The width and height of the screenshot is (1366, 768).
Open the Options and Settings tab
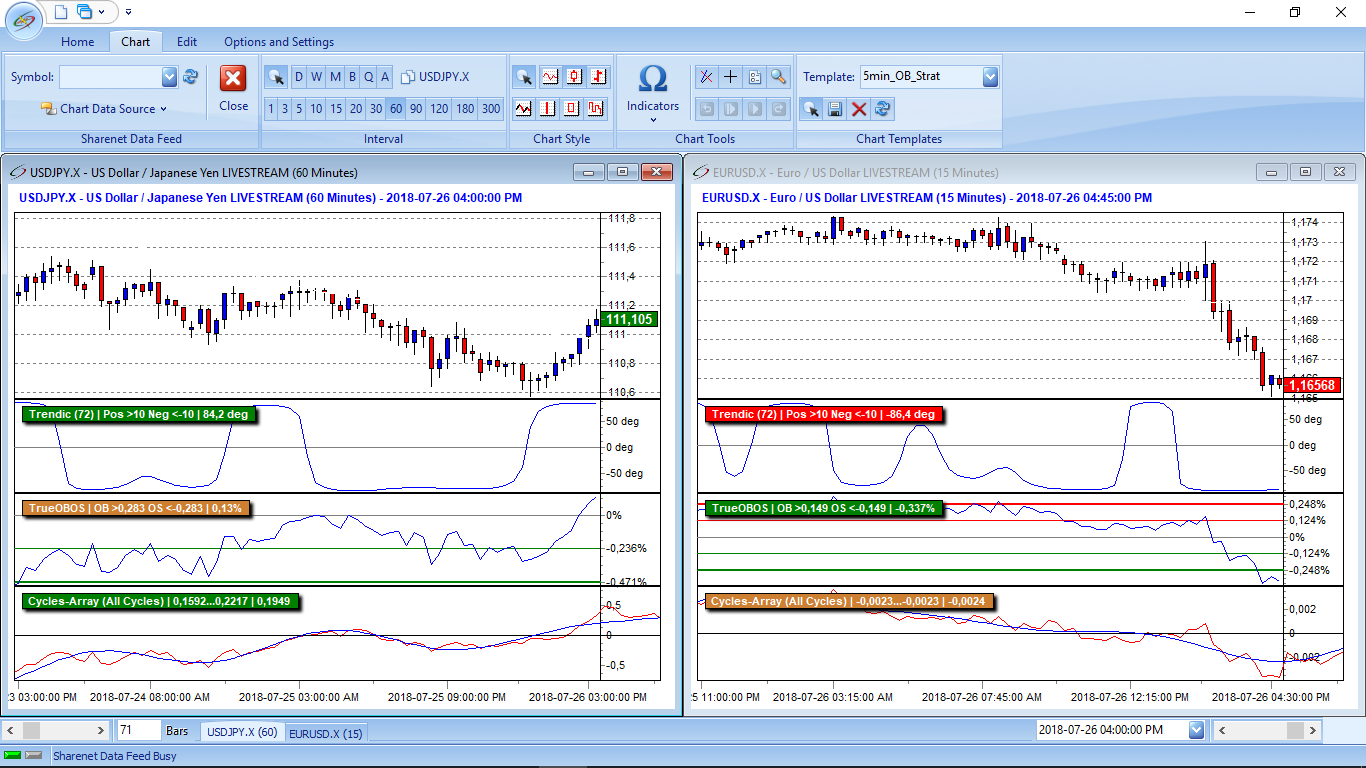(x=278, y=42)
